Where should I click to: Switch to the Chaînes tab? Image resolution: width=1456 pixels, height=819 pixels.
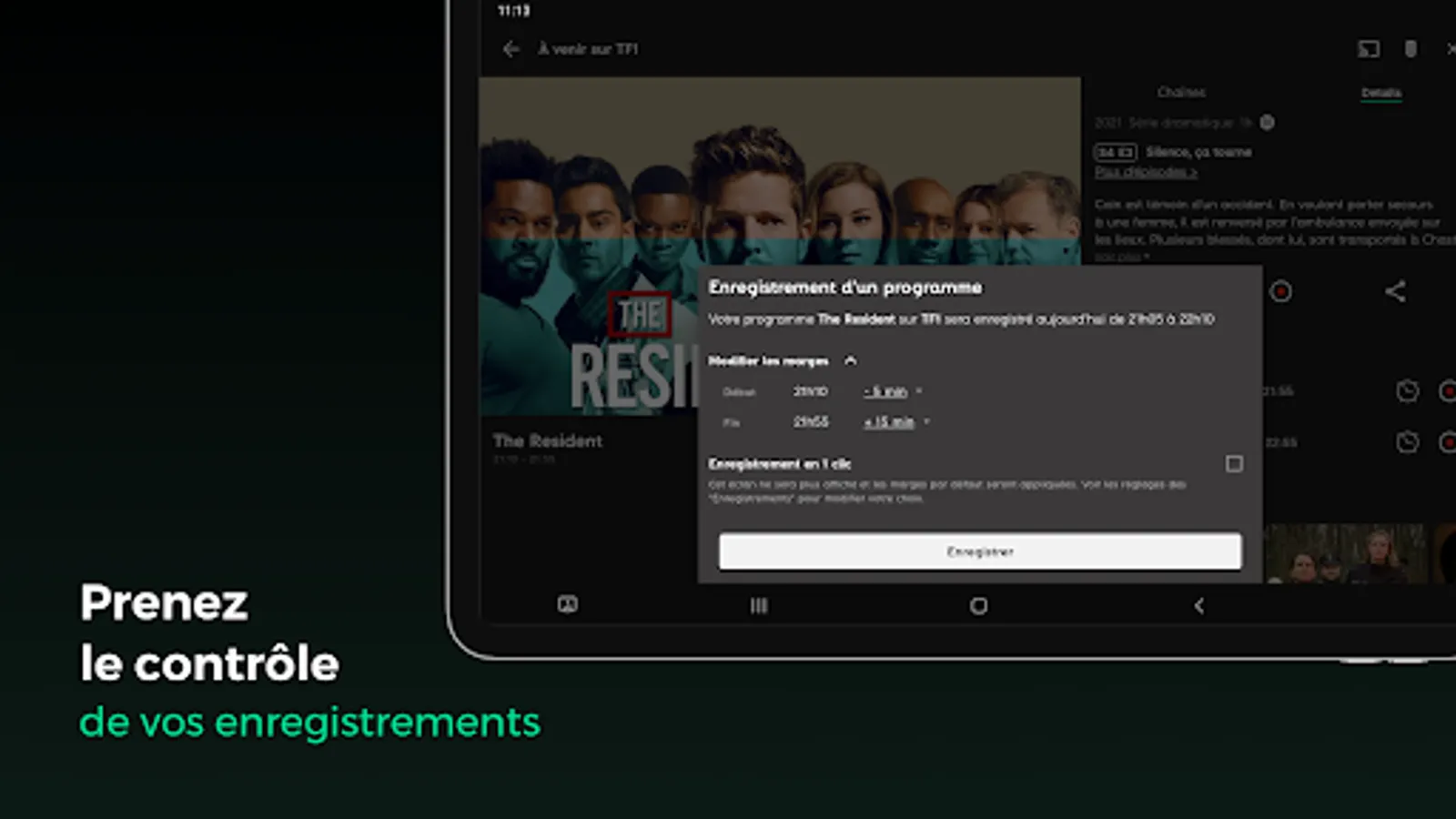[x=1181, y=92]
